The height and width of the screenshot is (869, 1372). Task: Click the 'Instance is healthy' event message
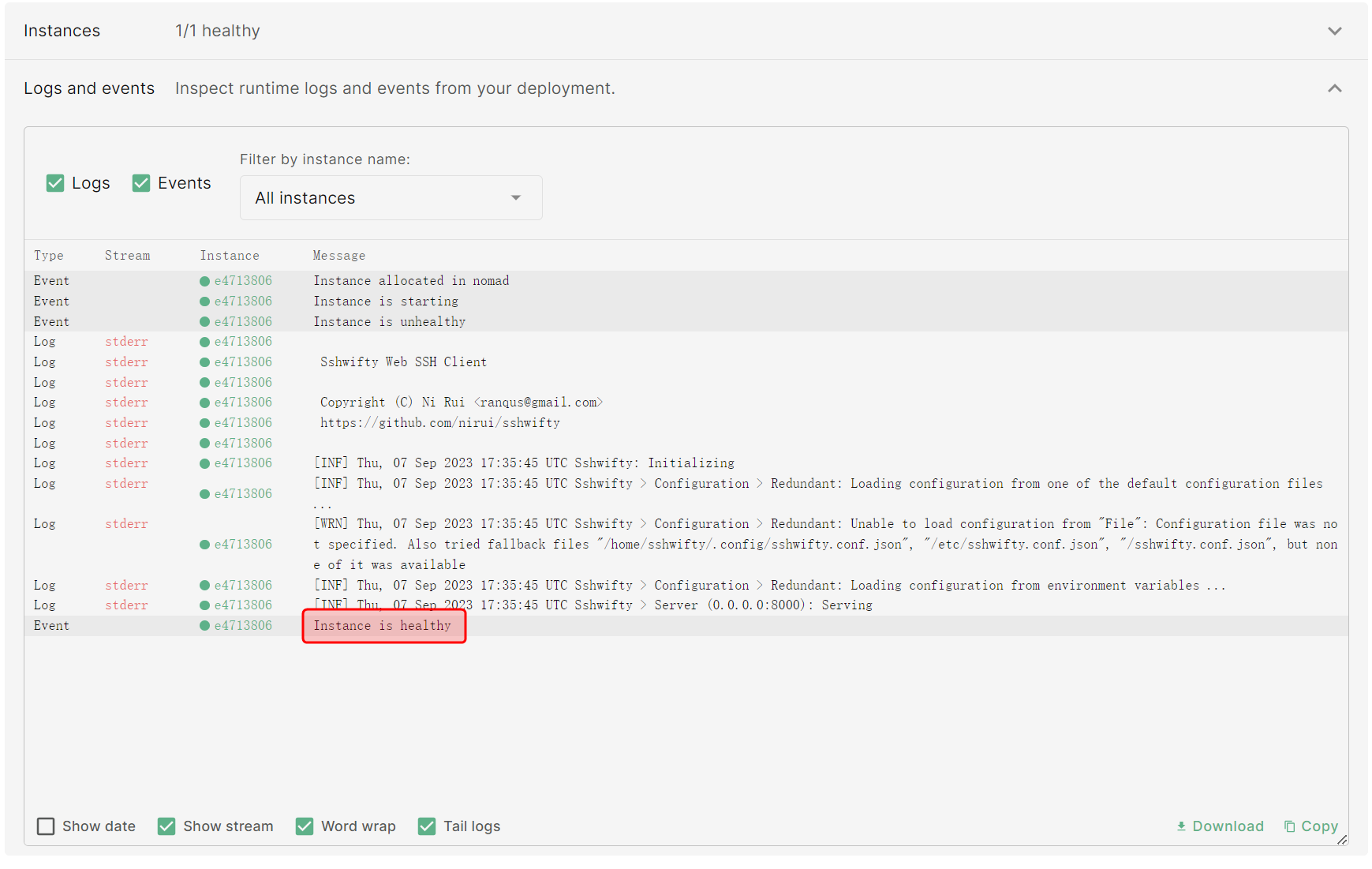pyautogui.click(x=383, y=626)
